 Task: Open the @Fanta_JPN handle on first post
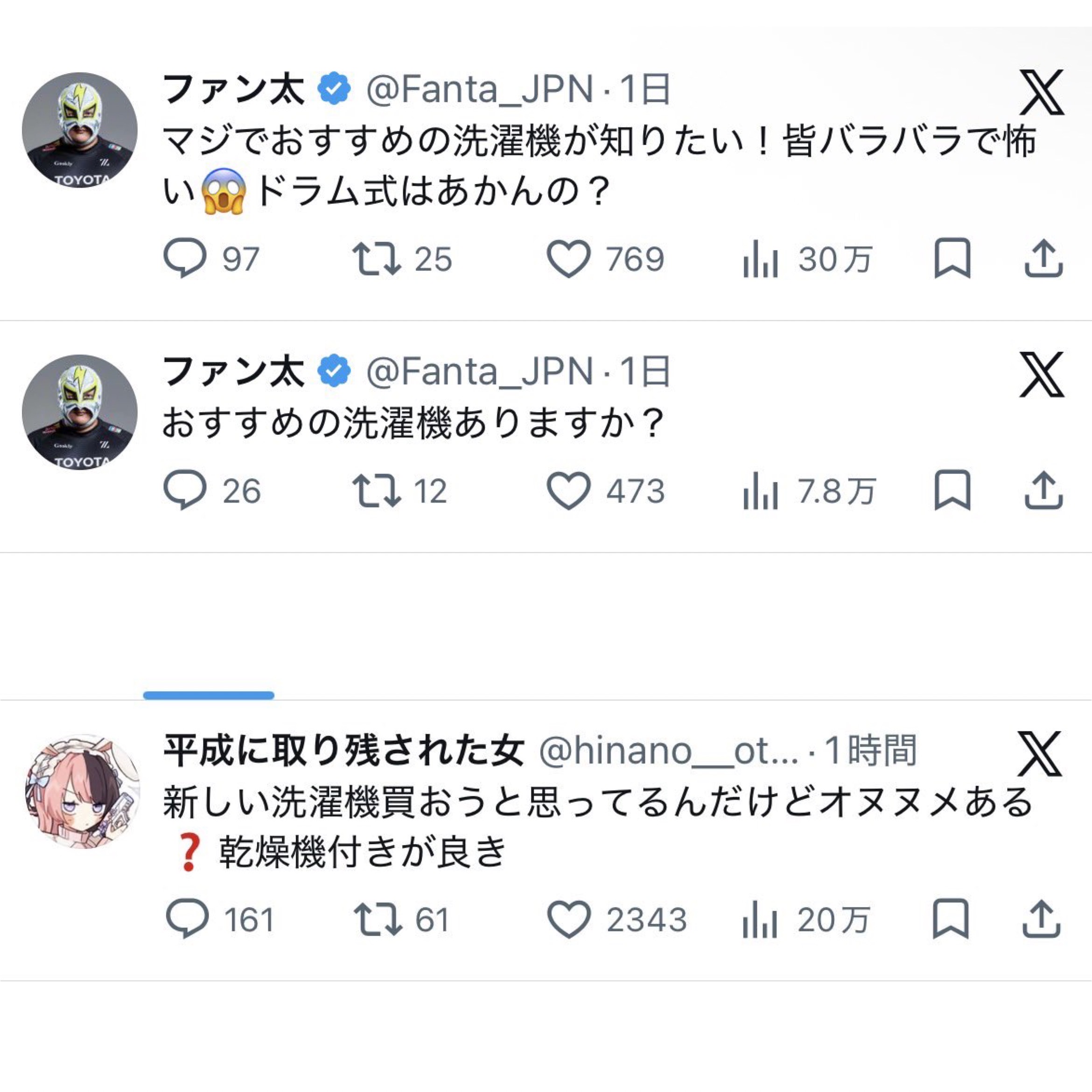[480, 89]
